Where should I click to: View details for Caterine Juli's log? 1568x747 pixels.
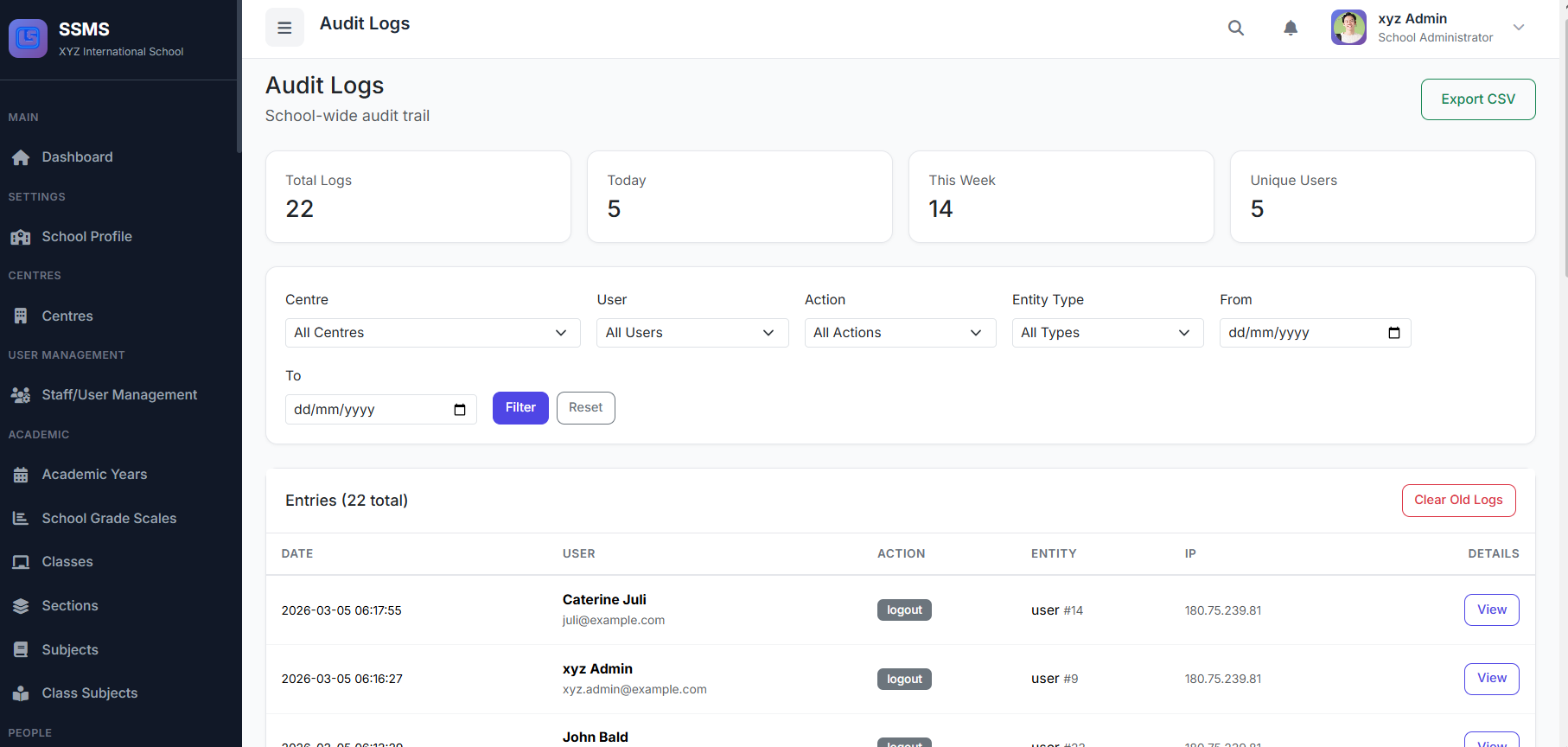pyautogui.click(x=1491, y=610)
